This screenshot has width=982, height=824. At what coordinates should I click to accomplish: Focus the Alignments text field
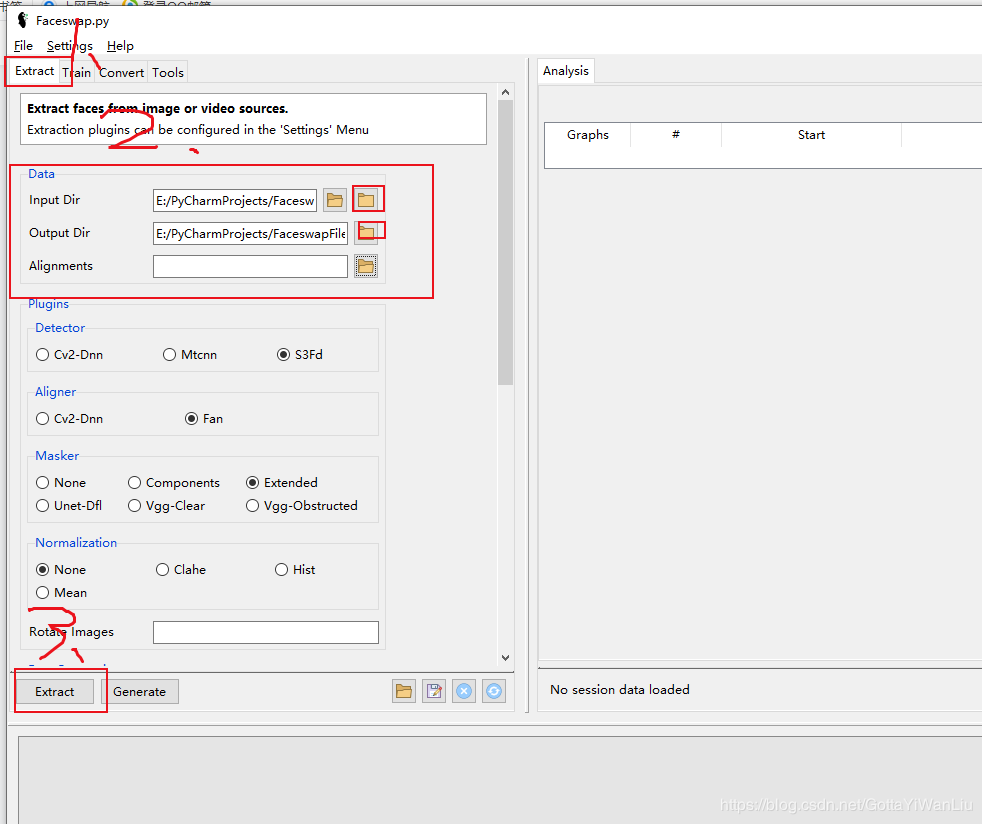[x=251, y=266]
